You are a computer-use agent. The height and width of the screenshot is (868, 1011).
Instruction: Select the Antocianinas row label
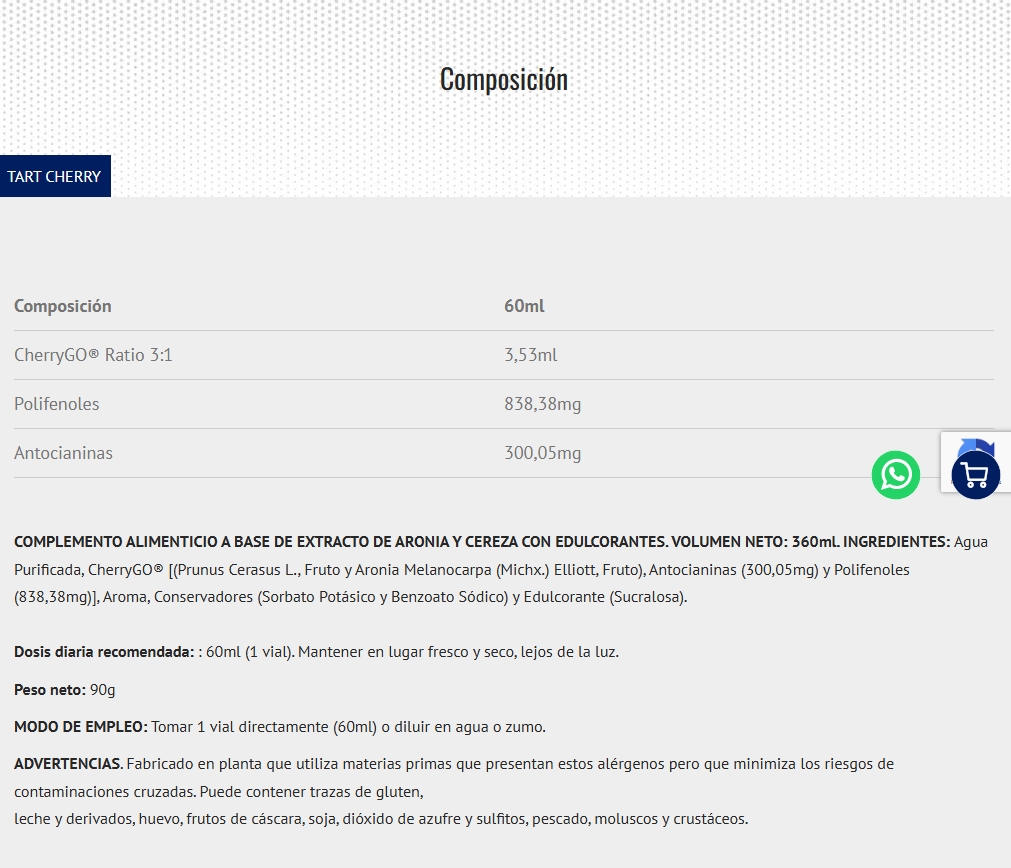coord(63,453)
